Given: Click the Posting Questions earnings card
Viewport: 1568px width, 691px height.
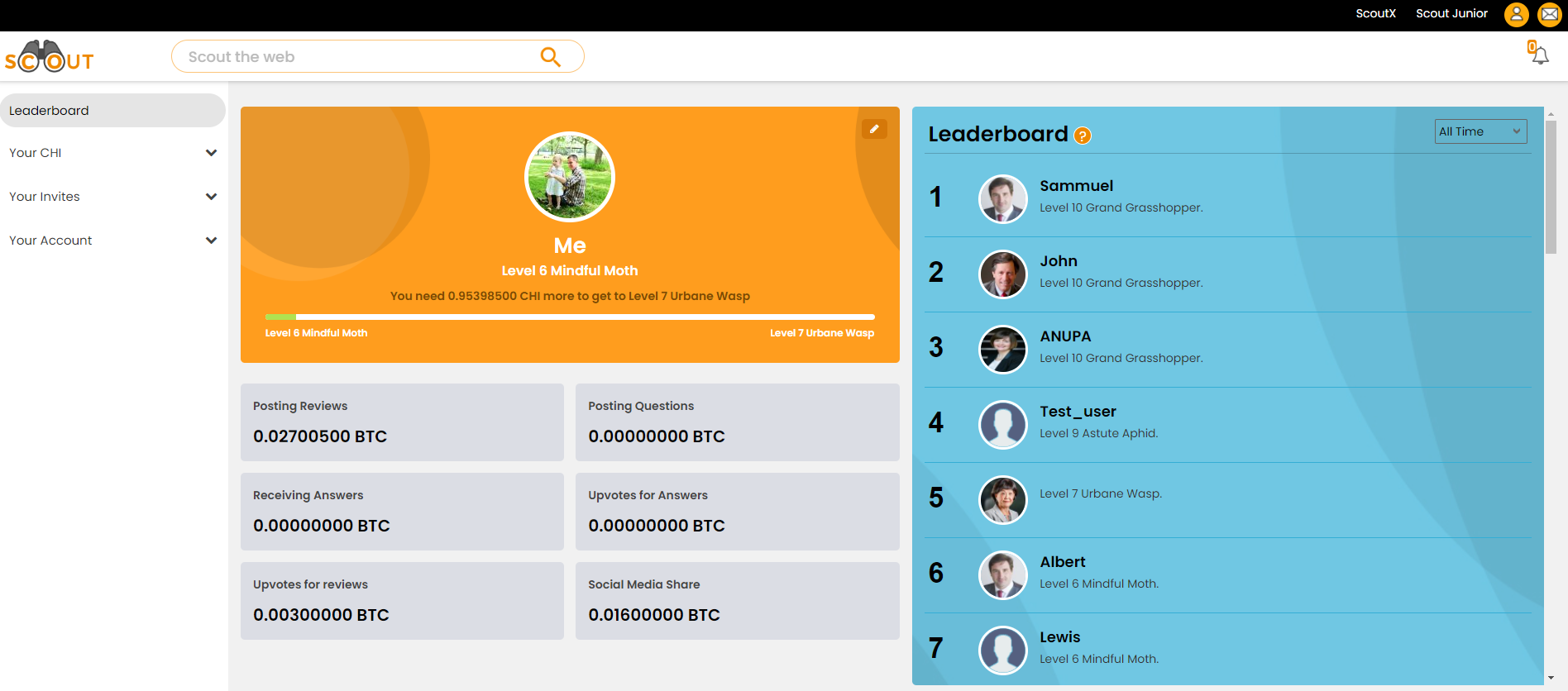Looking at the screenshot, I should point(738,422).
